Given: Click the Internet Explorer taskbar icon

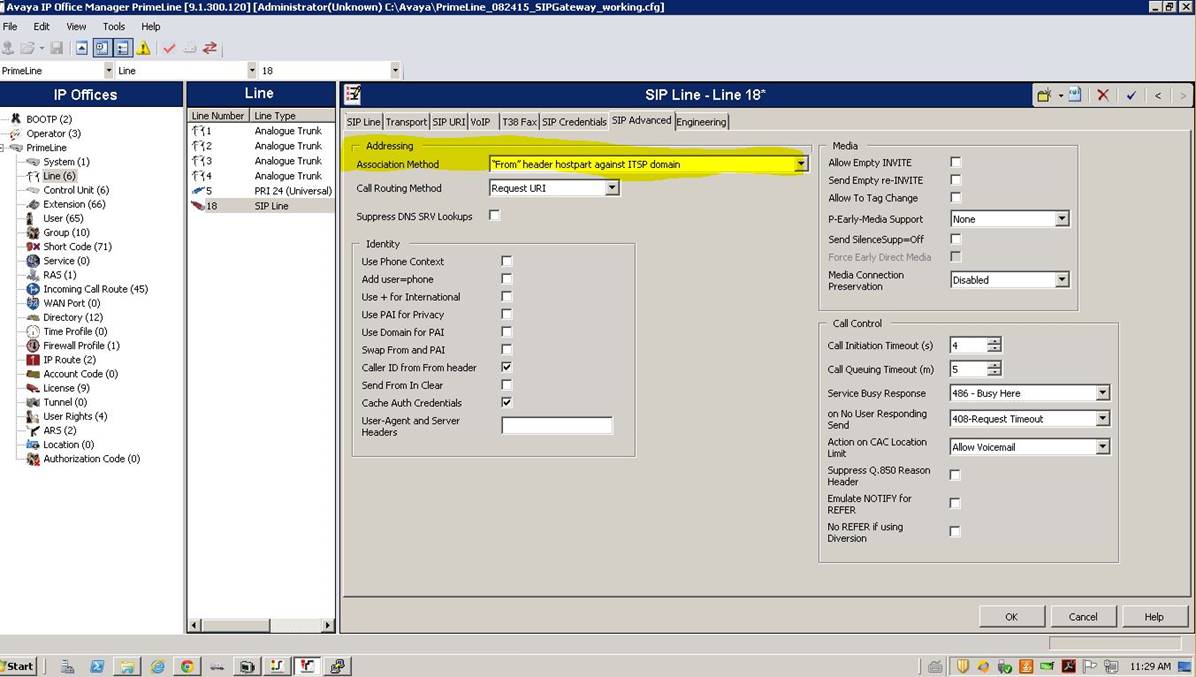Looking at the screenshot, I should coord(157,666).
